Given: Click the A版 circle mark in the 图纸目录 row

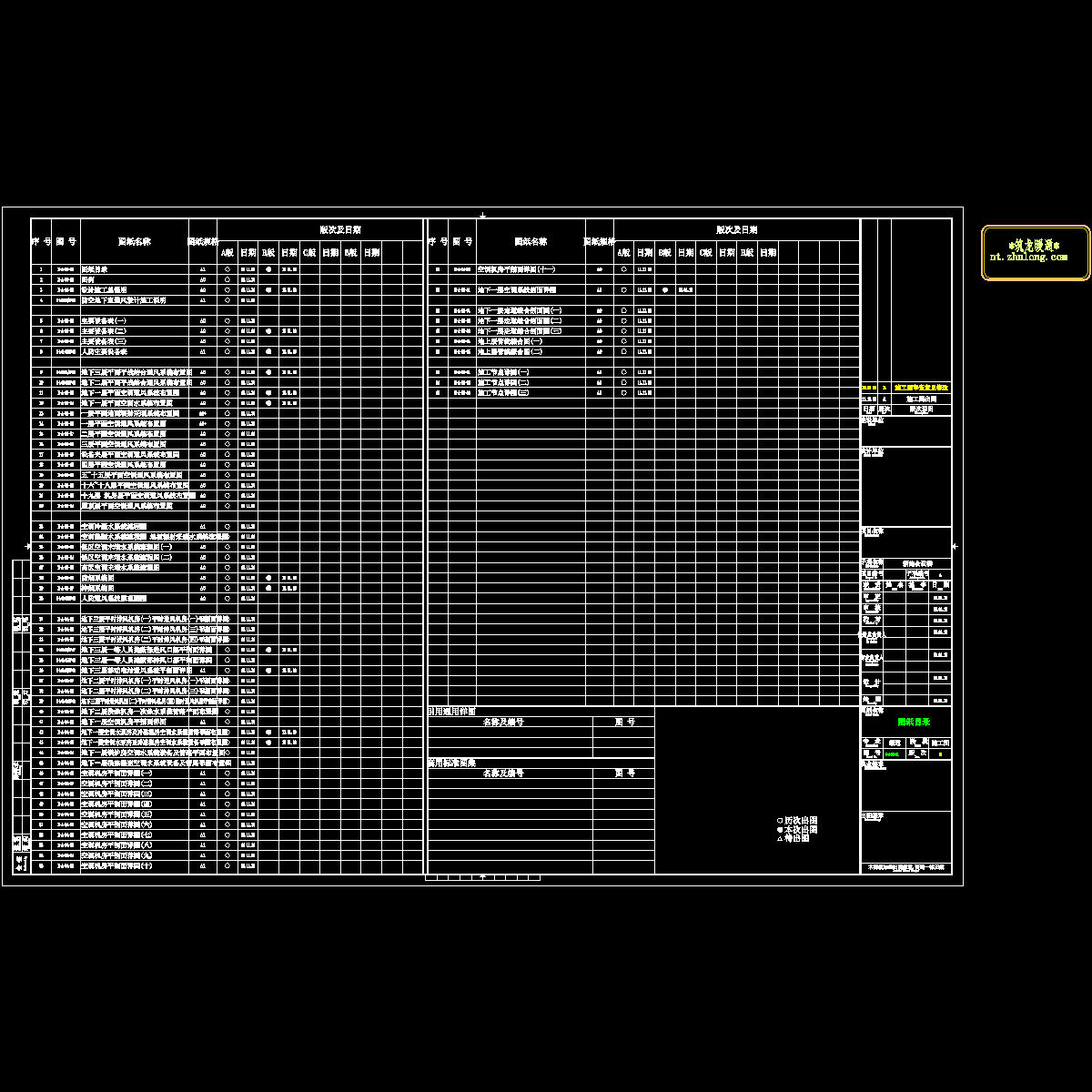Looking at the screenshot, I should 227,269.
